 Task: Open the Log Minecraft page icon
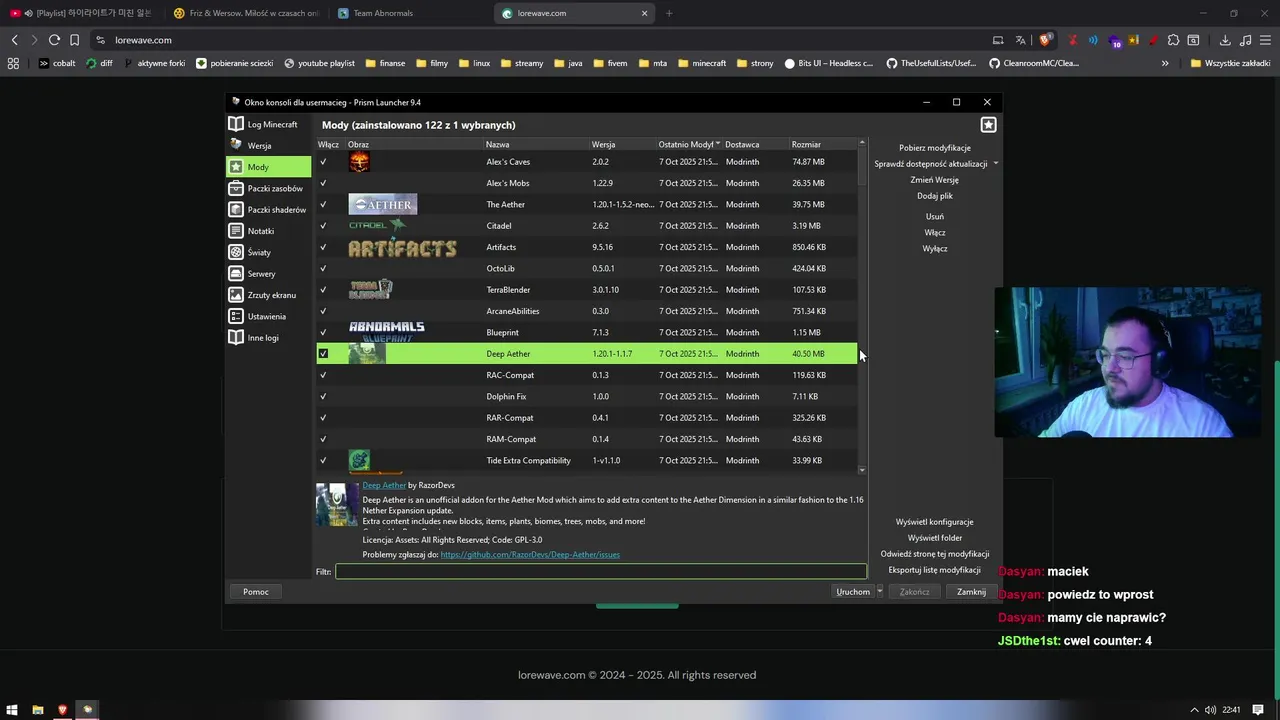236,124
